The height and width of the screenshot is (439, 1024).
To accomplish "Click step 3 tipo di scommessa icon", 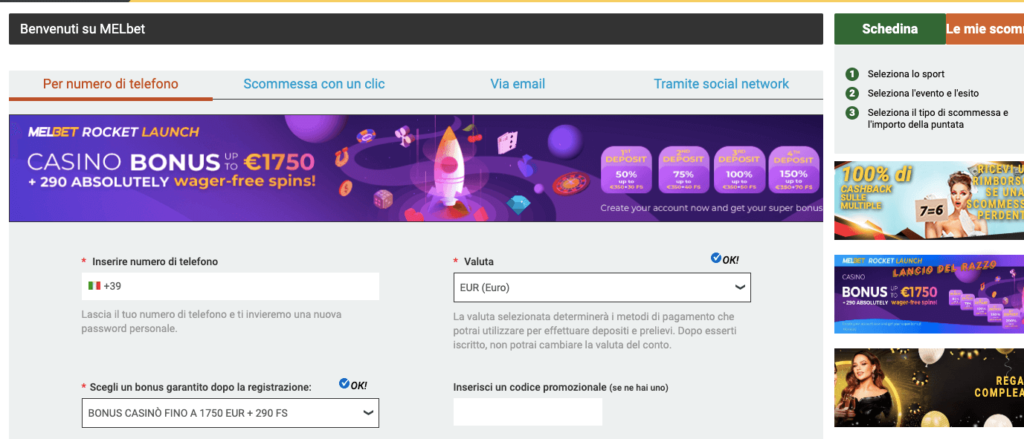I will (852, 113).
